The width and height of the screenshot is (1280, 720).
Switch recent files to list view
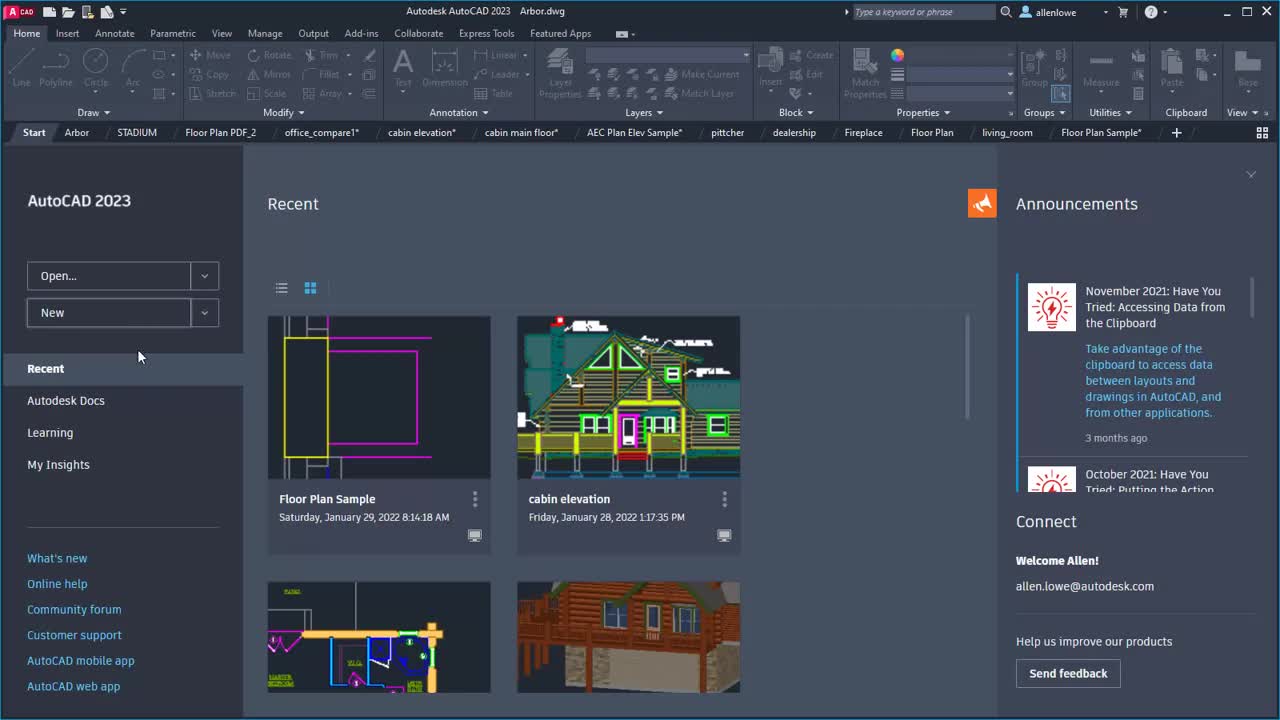(x=282, y=288)
